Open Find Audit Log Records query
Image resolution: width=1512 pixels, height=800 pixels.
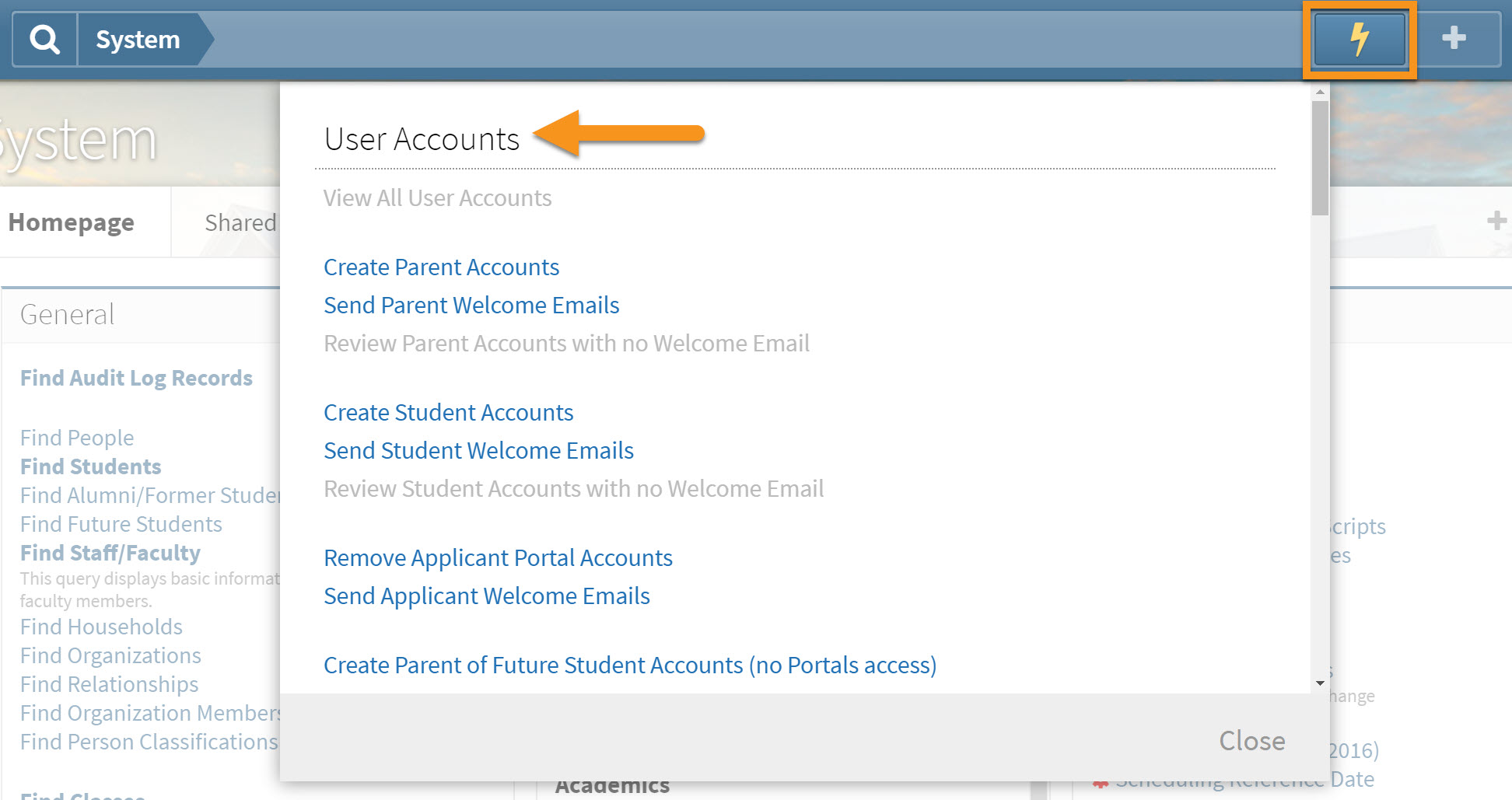click(136, 378)
